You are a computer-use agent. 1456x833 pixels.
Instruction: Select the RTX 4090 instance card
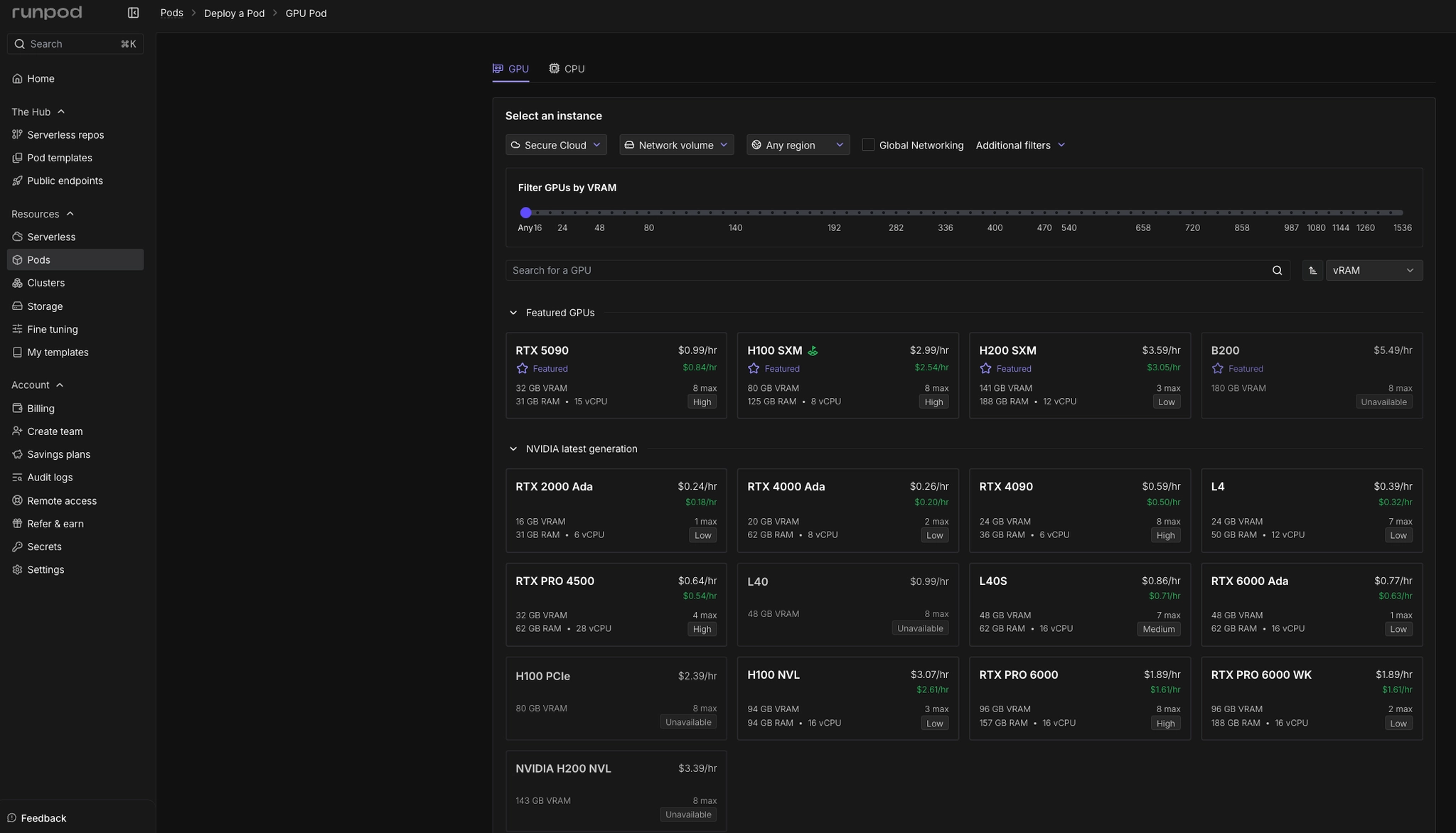pos(1079,510)
